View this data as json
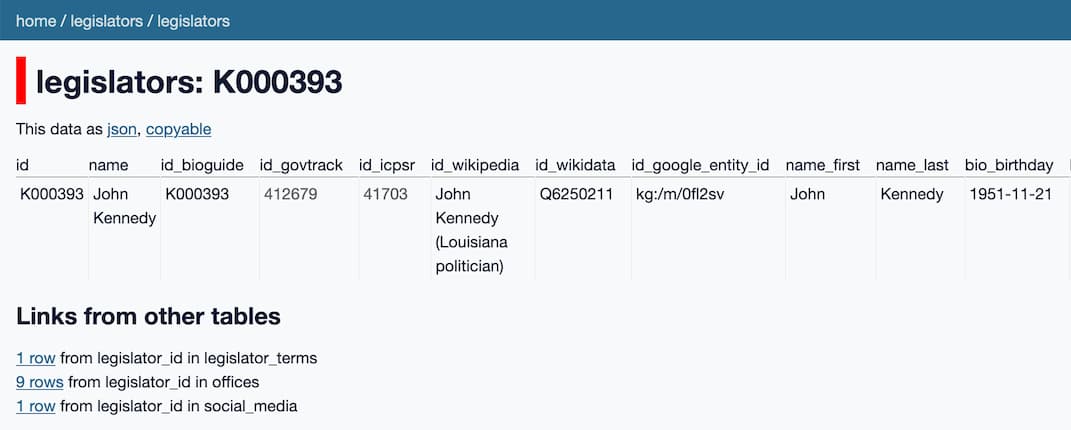The height and width of the screenshot is (430, 1071). [x=122, y=129]
